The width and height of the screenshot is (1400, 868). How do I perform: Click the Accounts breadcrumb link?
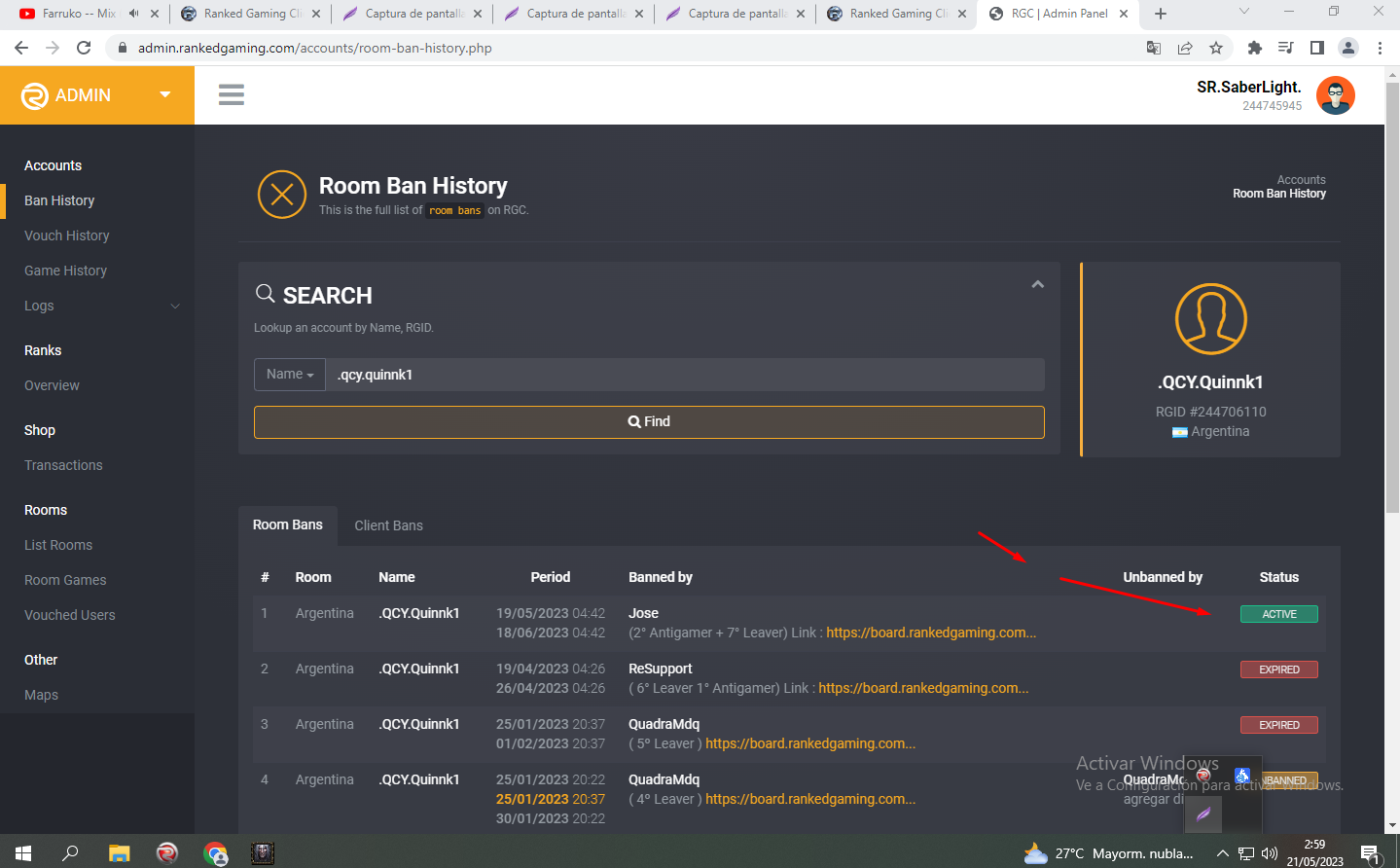pyautogui.click(x=1301, y=180)
